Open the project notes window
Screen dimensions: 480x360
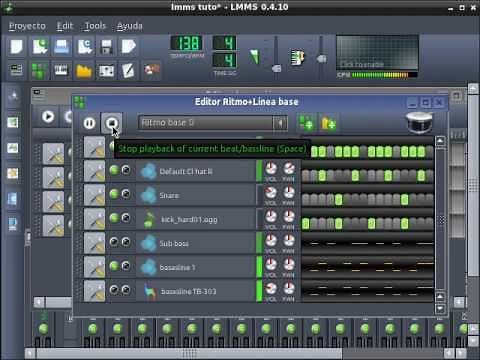128,70
